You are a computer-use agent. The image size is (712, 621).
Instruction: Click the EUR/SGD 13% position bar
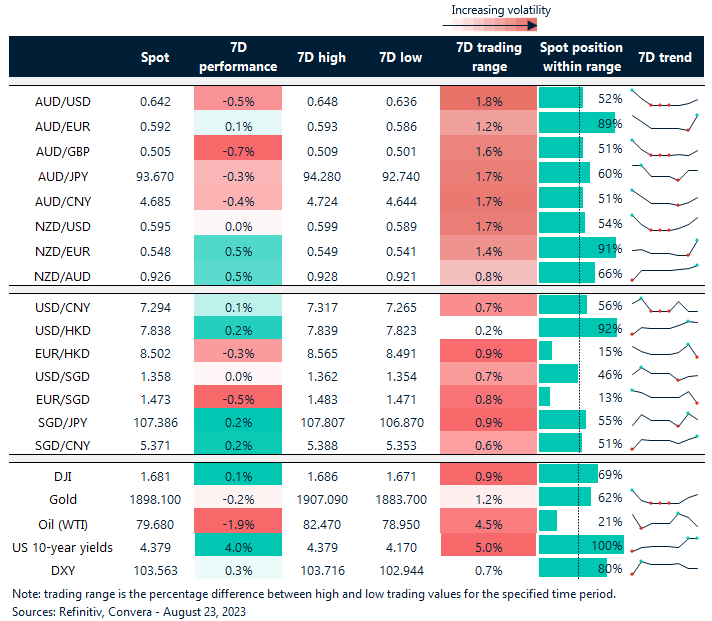pos(545,399)
